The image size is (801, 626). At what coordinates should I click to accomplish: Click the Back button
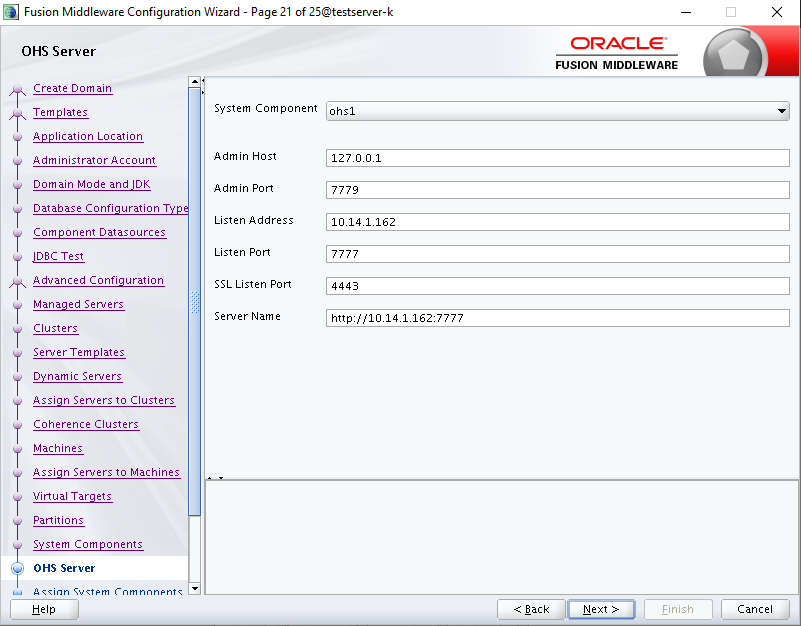[x=531, y=609]
